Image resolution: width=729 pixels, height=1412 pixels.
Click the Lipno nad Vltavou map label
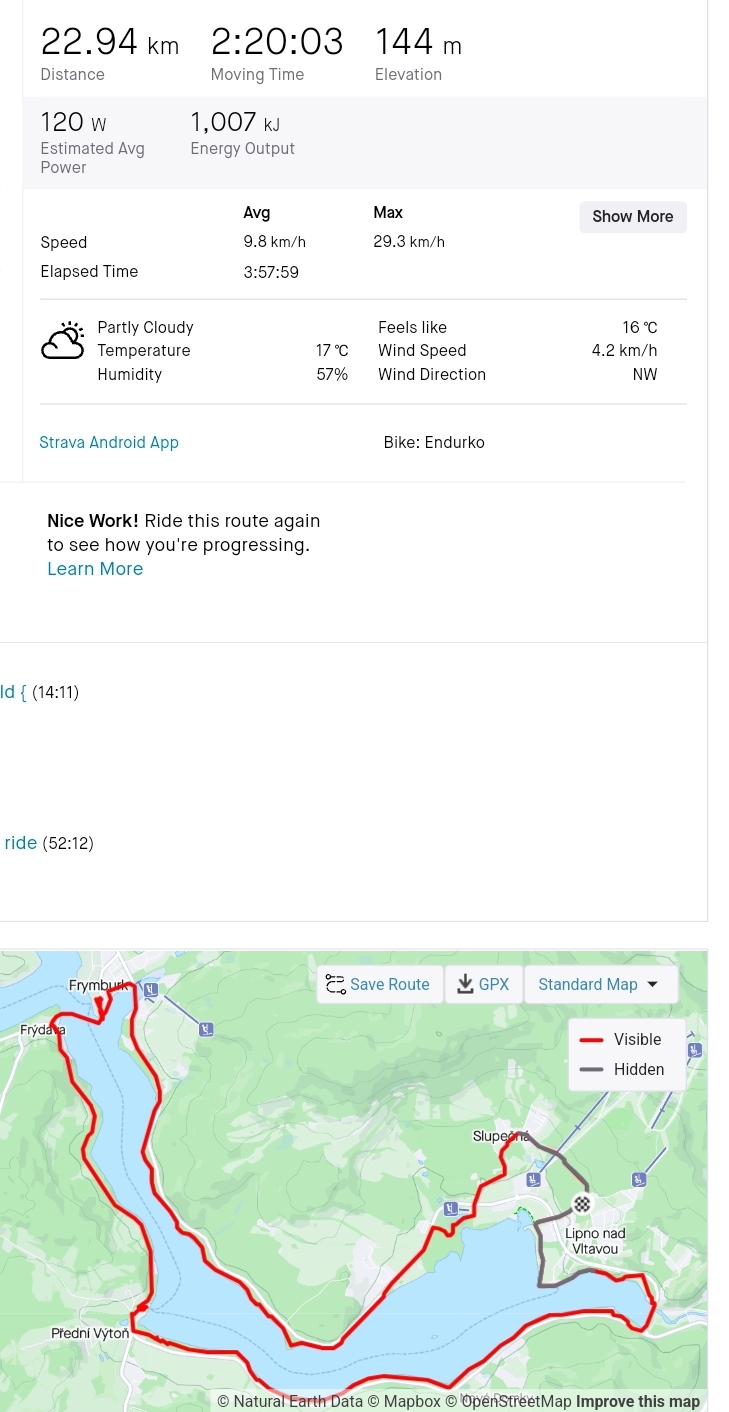(595, 1241)
